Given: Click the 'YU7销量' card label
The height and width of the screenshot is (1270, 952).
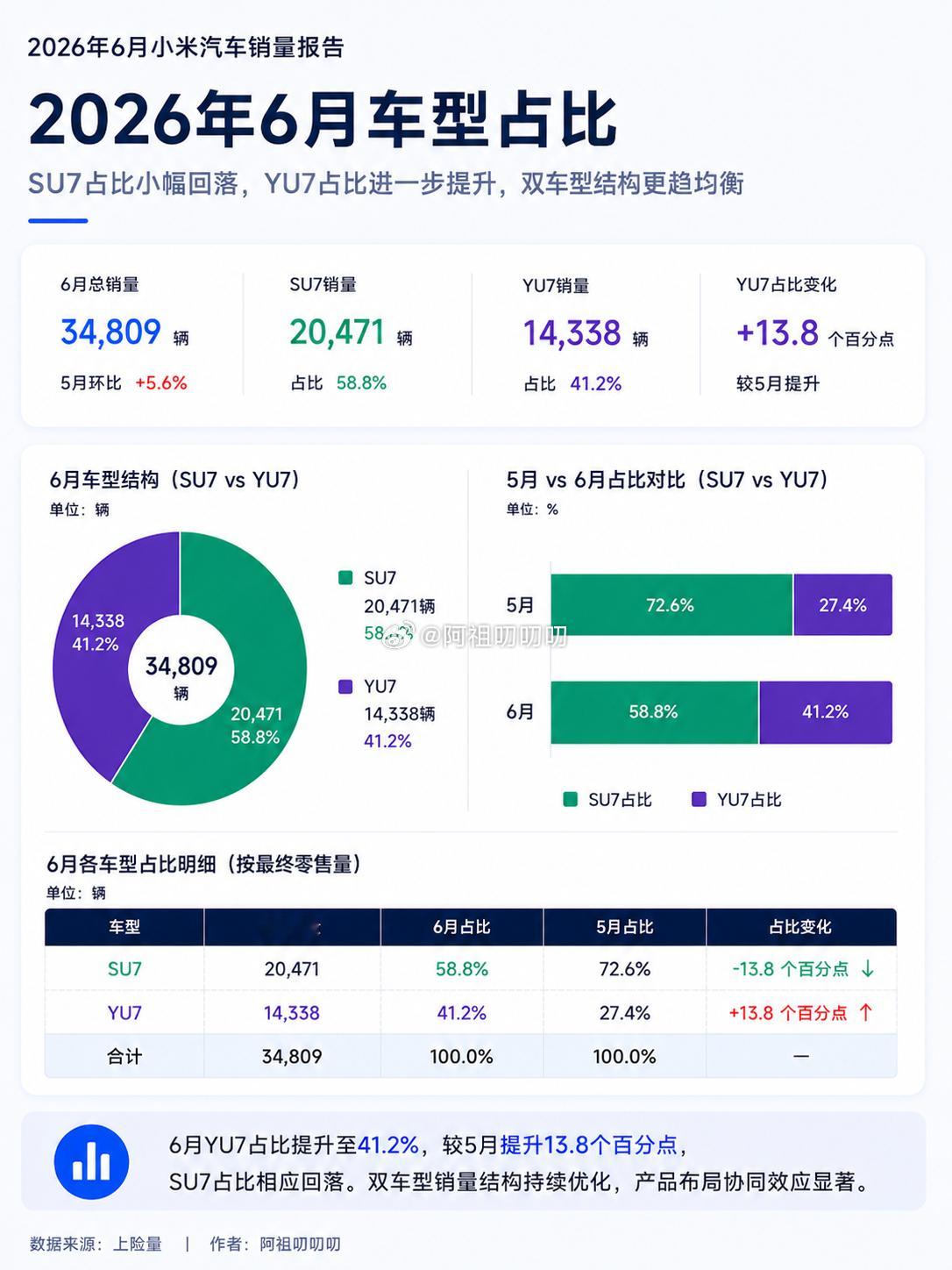Looking at the screenshot, I should click(556, 285).
